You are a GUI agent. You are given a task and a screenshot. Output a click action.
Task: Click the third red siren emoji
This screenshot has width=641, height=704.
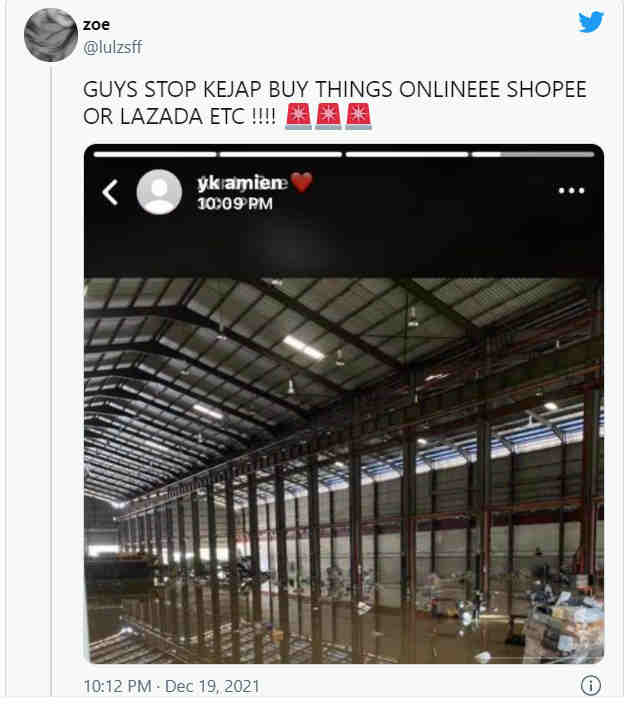pyautogui.click(x=358, y=116)
